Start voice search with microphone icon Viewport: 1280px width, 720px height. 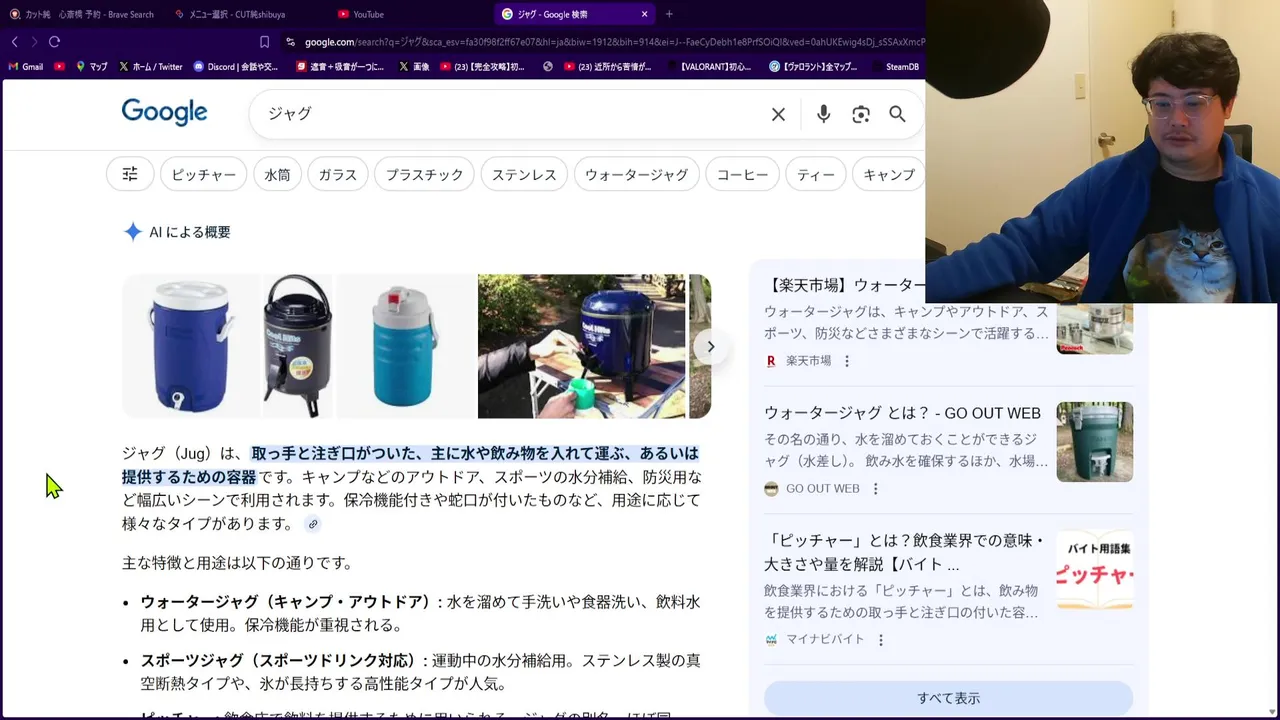pos(823,114)
